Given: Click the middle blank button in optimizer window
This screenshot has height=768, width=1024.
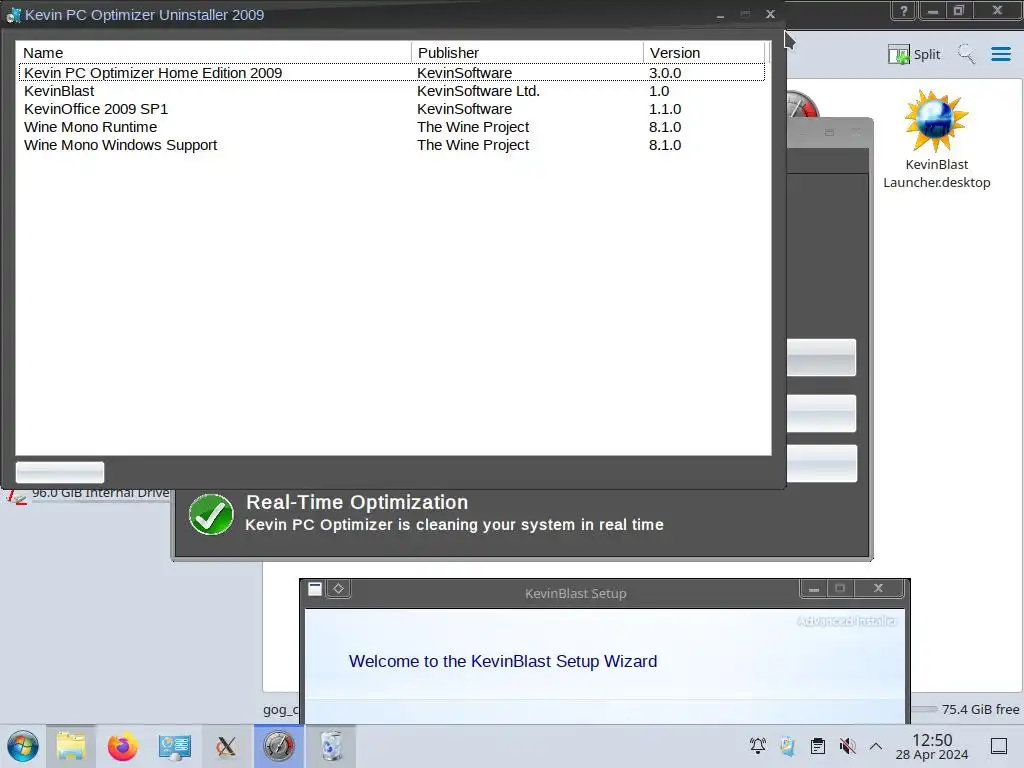Looking at the screenshot, I should tap(821, 413).
